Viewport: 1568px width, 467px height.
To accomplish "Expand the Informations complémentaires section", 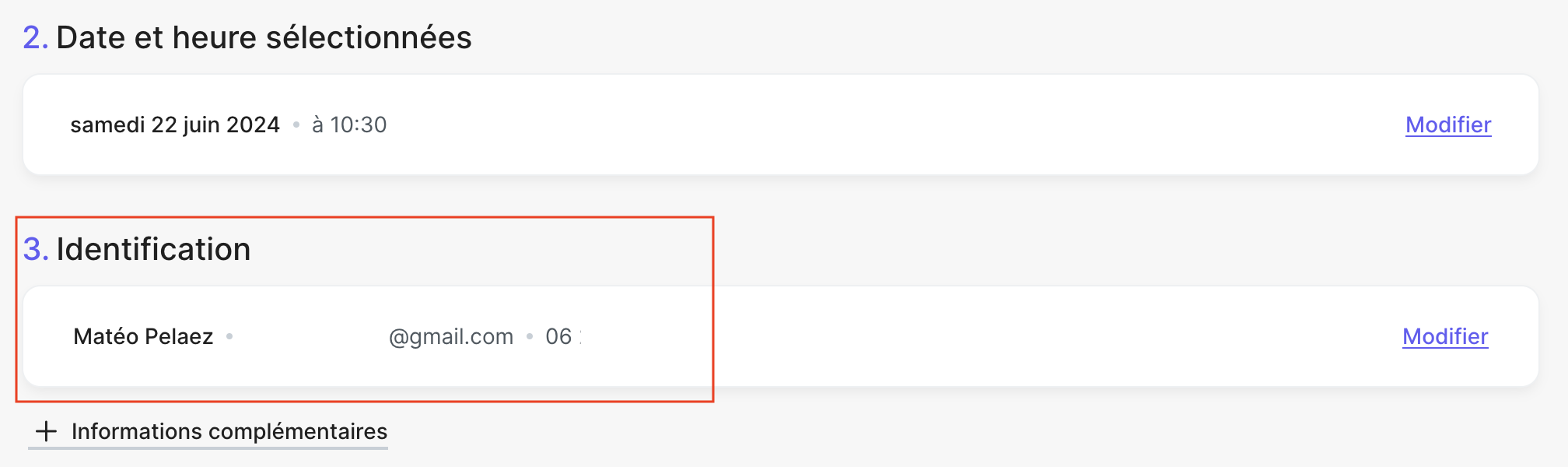I will coord(229,431).
